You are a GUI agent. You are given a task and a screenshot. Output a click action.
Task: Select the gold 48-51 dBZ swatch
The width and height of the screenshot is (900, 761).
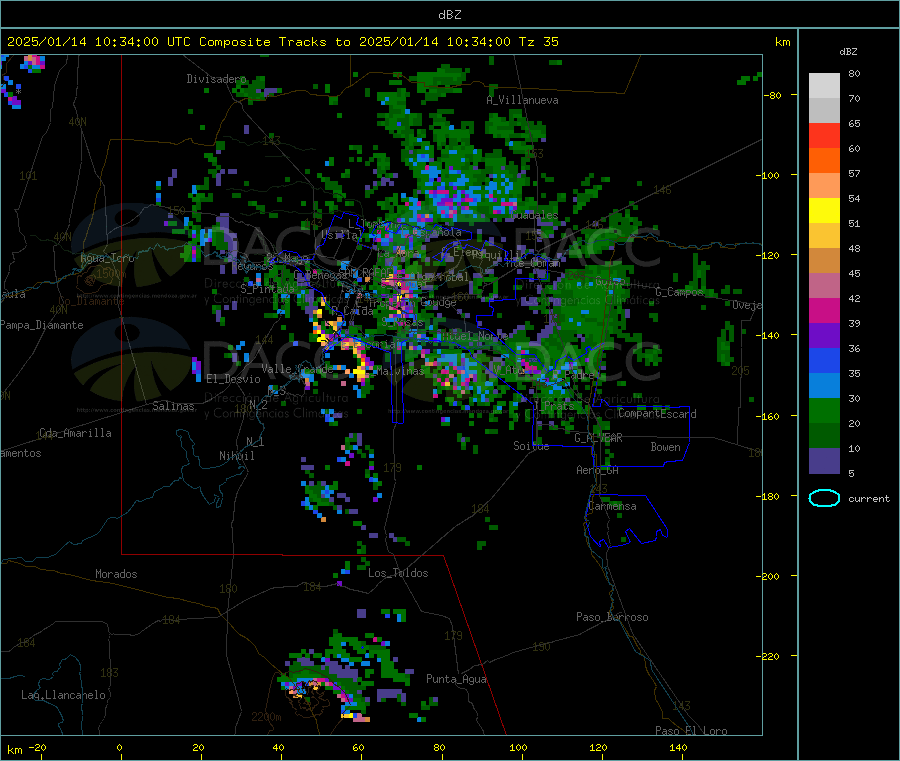(x=824, y=236)
